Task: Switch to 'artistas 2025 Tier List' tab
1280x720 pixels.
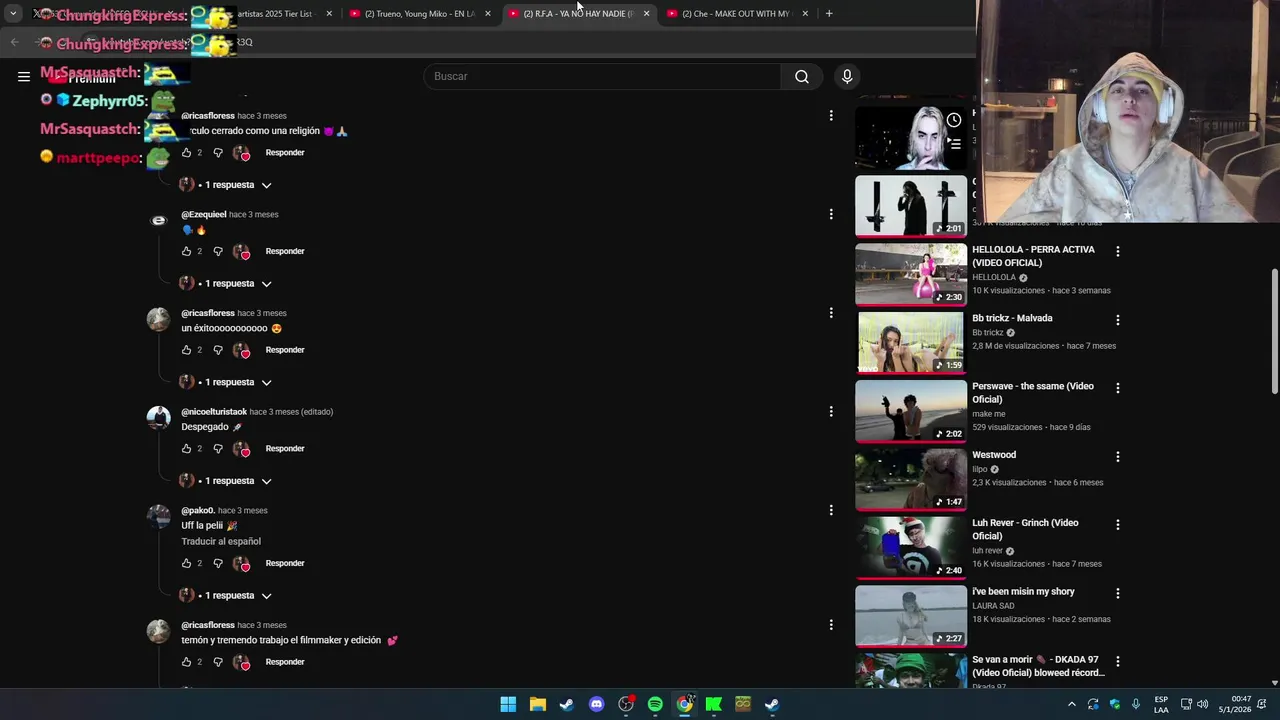Action: coord(265,14)
